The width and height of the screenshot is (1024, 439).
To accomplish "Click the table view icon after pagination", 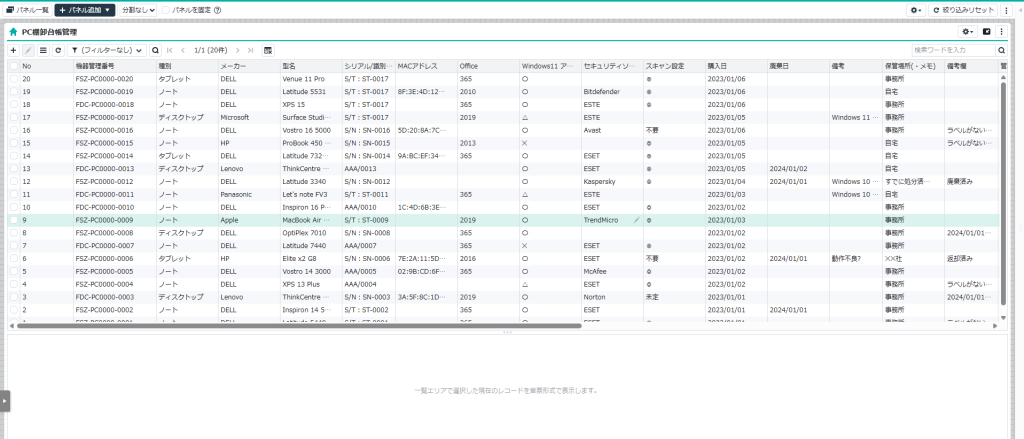I will pos(268,50).
